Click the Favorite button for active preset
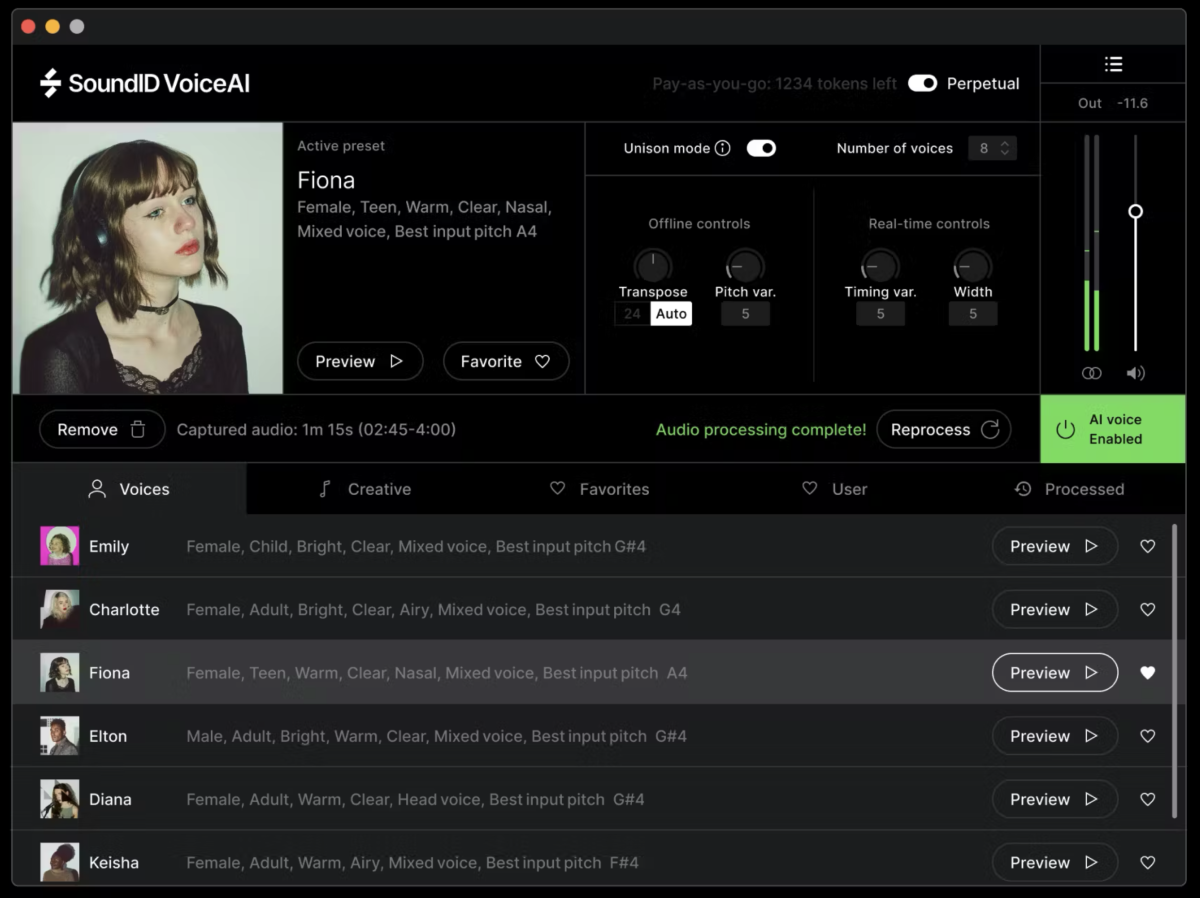Image resolution: width=1200 pixels, height=898 pixels. [506, 361]
